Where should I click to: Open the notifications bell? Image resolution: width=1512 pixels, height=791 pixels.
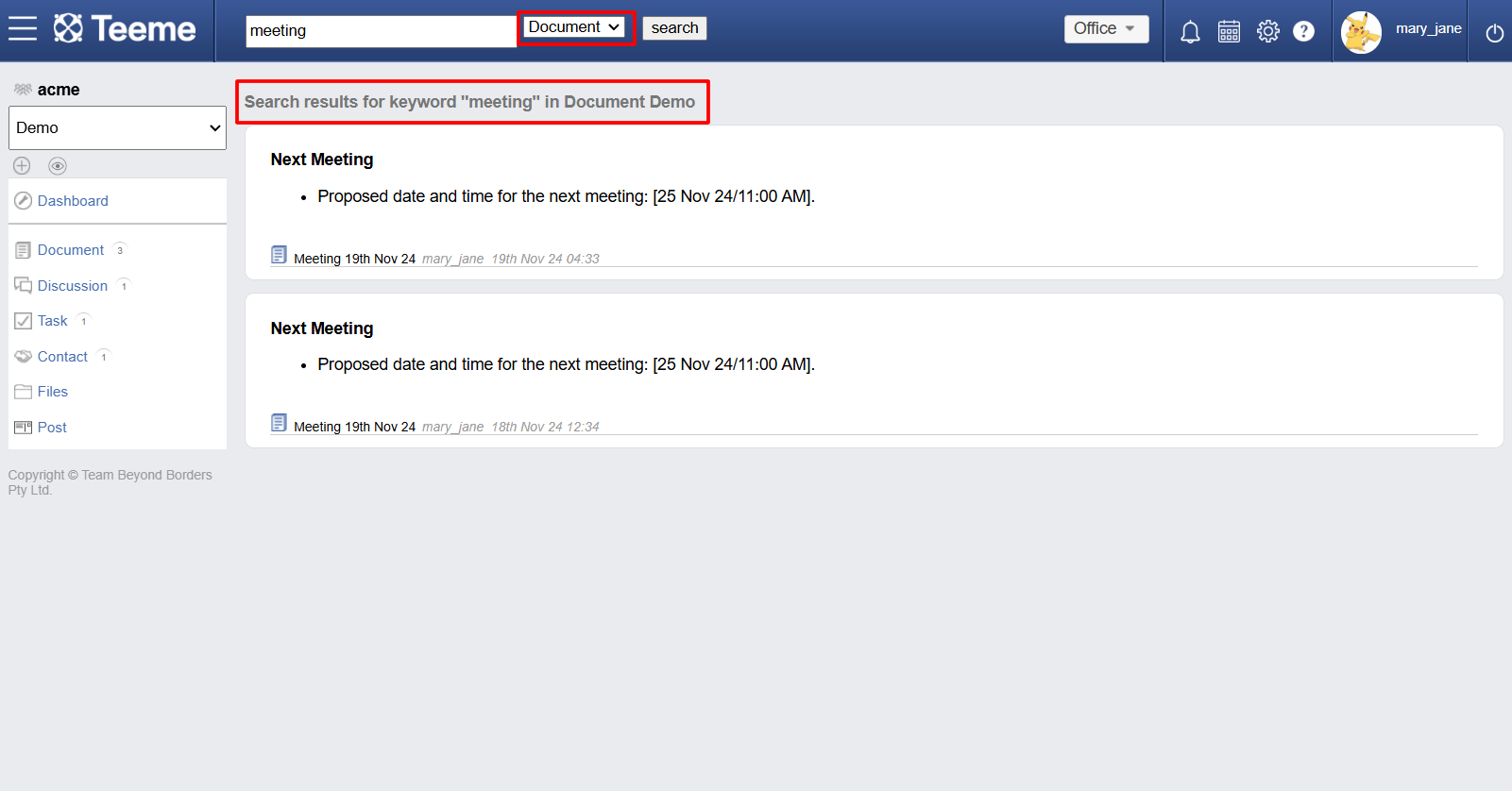coord(1190,31)
